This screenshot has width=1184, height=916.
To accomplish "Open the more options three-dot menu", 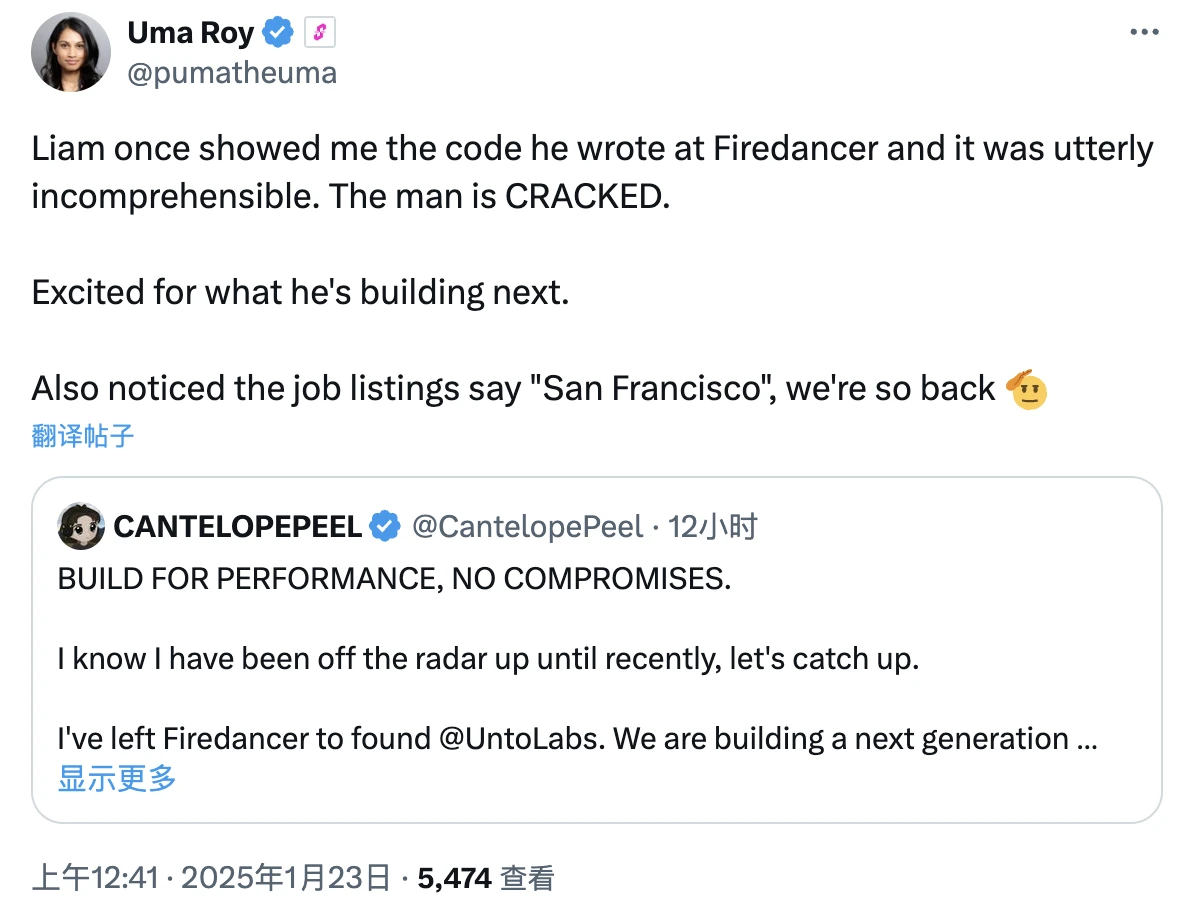I will click(1143, 33).
